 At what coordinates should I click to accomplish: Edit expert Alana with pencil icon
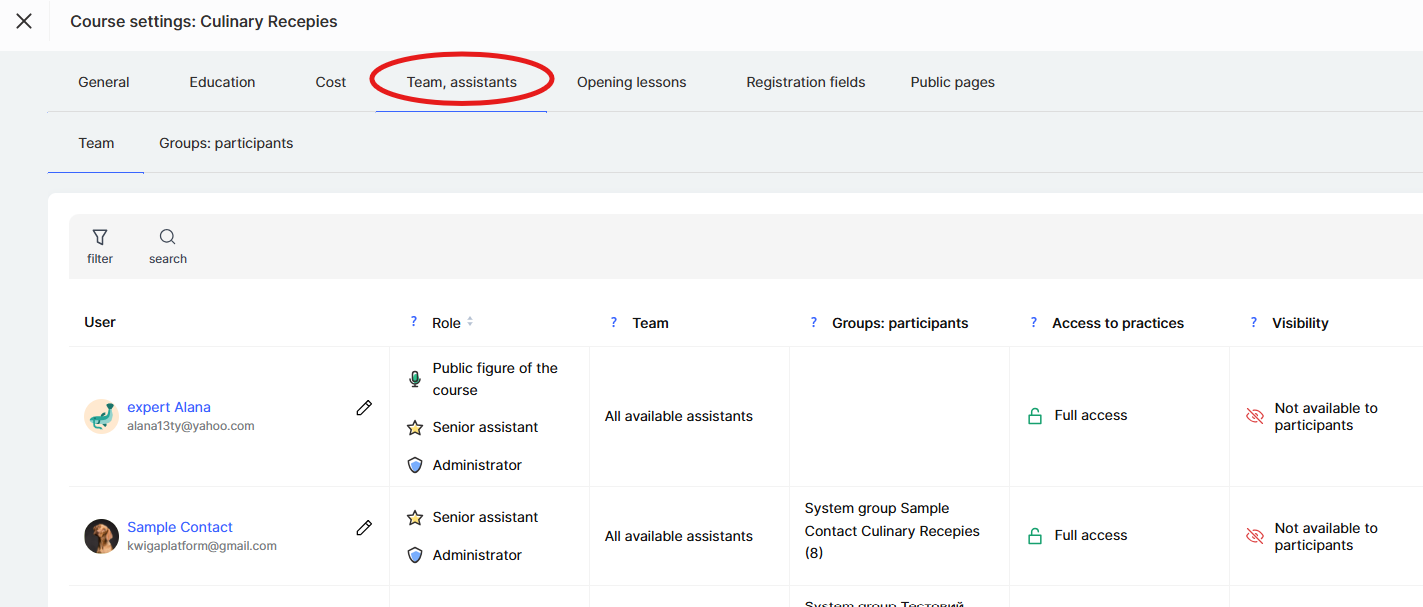tap(364, 408)
